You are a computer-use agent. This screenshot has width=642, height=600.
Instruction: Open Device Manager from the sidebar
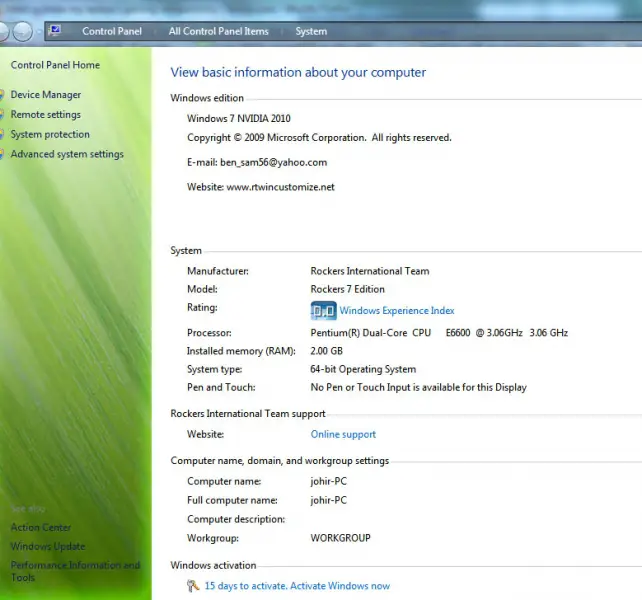click(46, 95)
